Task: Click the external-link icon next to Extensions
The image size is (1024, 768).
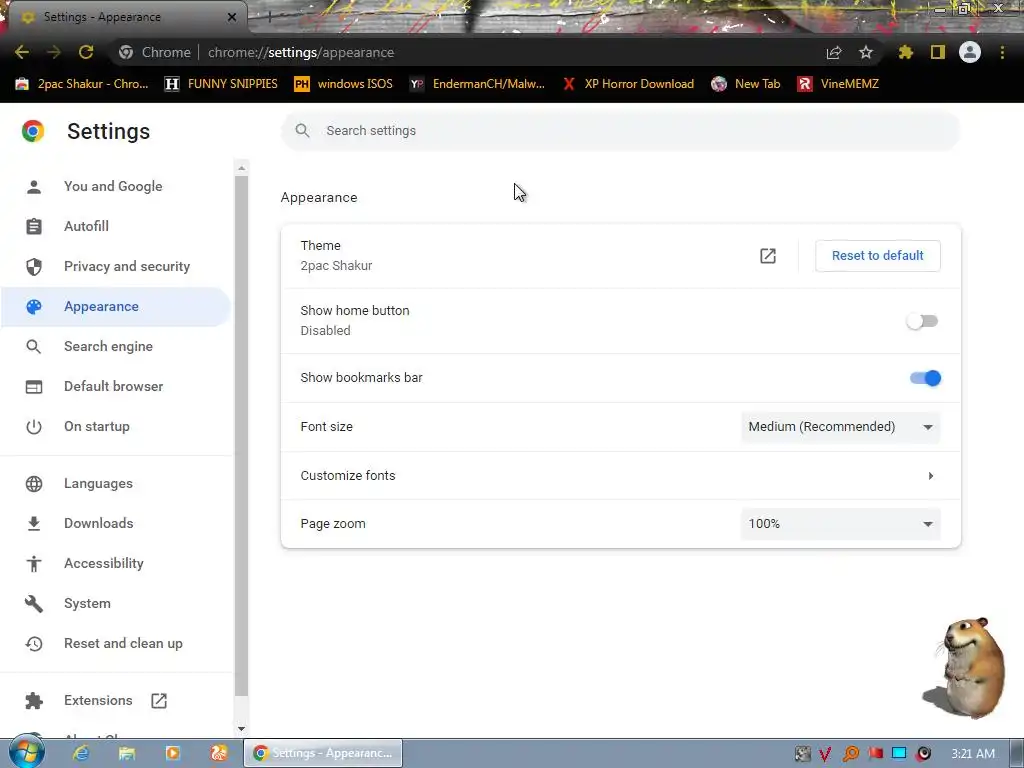Action: (x=159, y=701)
